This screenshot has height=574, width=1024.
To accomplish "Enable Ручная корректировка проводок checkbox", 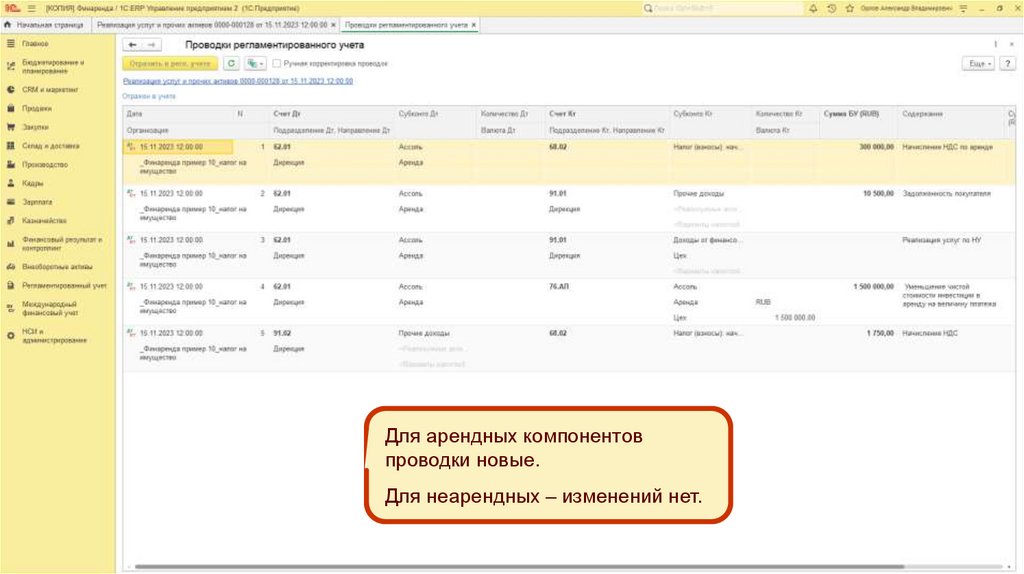I will click(x=276, y=63).
